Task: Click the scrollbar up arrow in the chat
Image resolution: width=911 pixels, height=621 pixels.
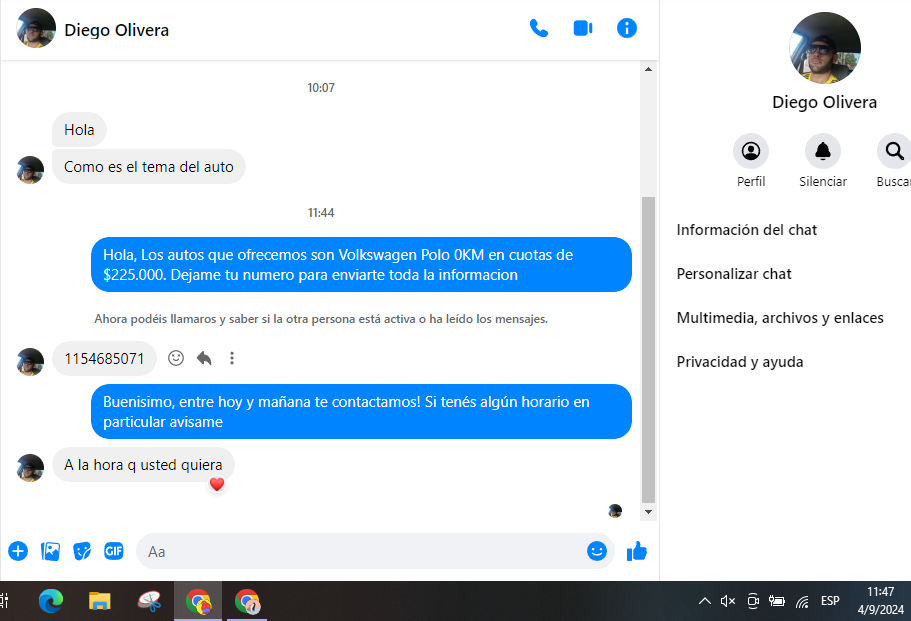Action: pos(648,69)
